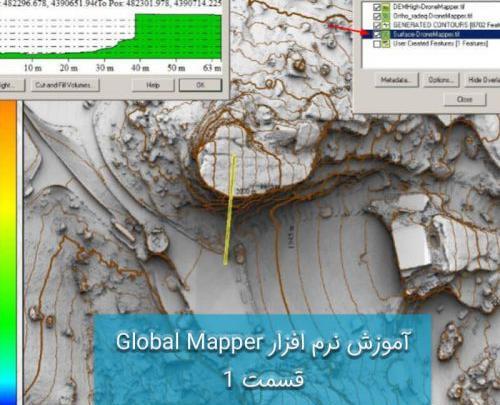Image resolution: width=500 pixels, height=405 pixels.
Task: Click the Surface-DroneMapper.tif layer type icon
Action: 386,34
